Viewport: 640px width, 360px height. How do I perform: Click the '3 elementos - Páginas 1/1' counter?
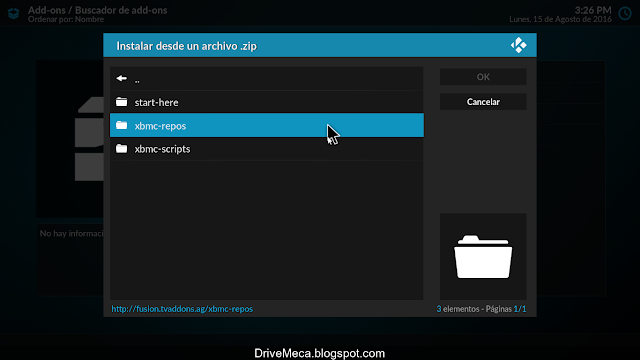tap(481, 309)
